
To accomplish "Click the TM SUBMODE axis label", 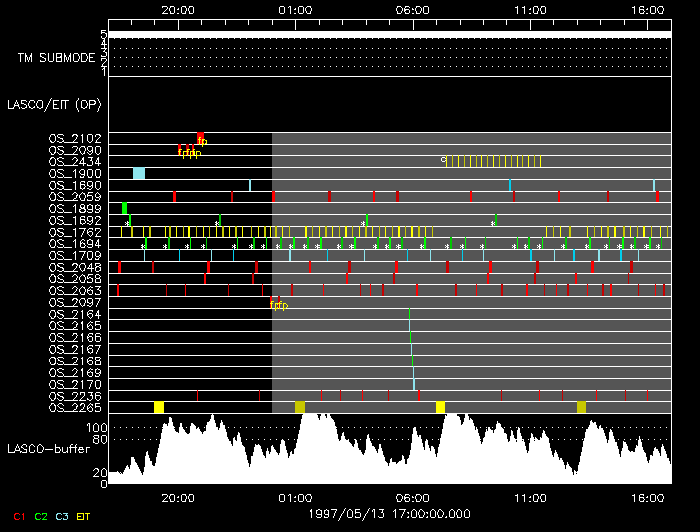I will [56, 57].
